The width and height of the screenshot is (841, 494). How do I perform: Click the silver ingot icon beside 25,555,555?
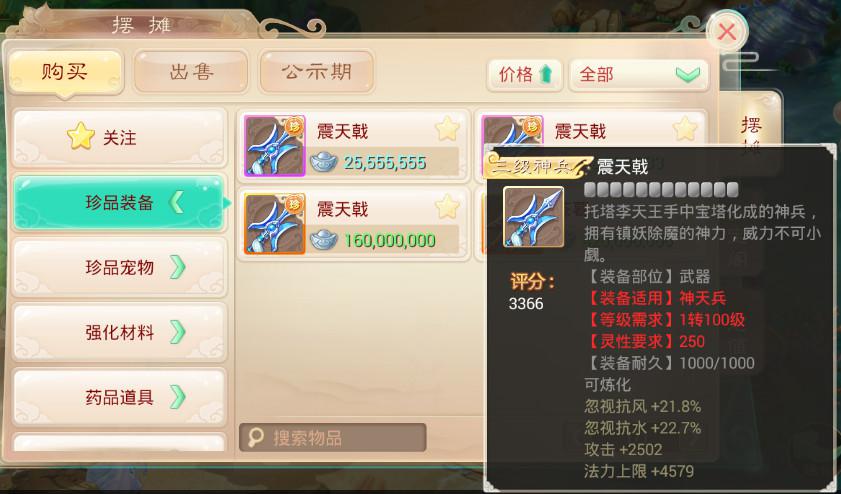[x=324, y=162]
